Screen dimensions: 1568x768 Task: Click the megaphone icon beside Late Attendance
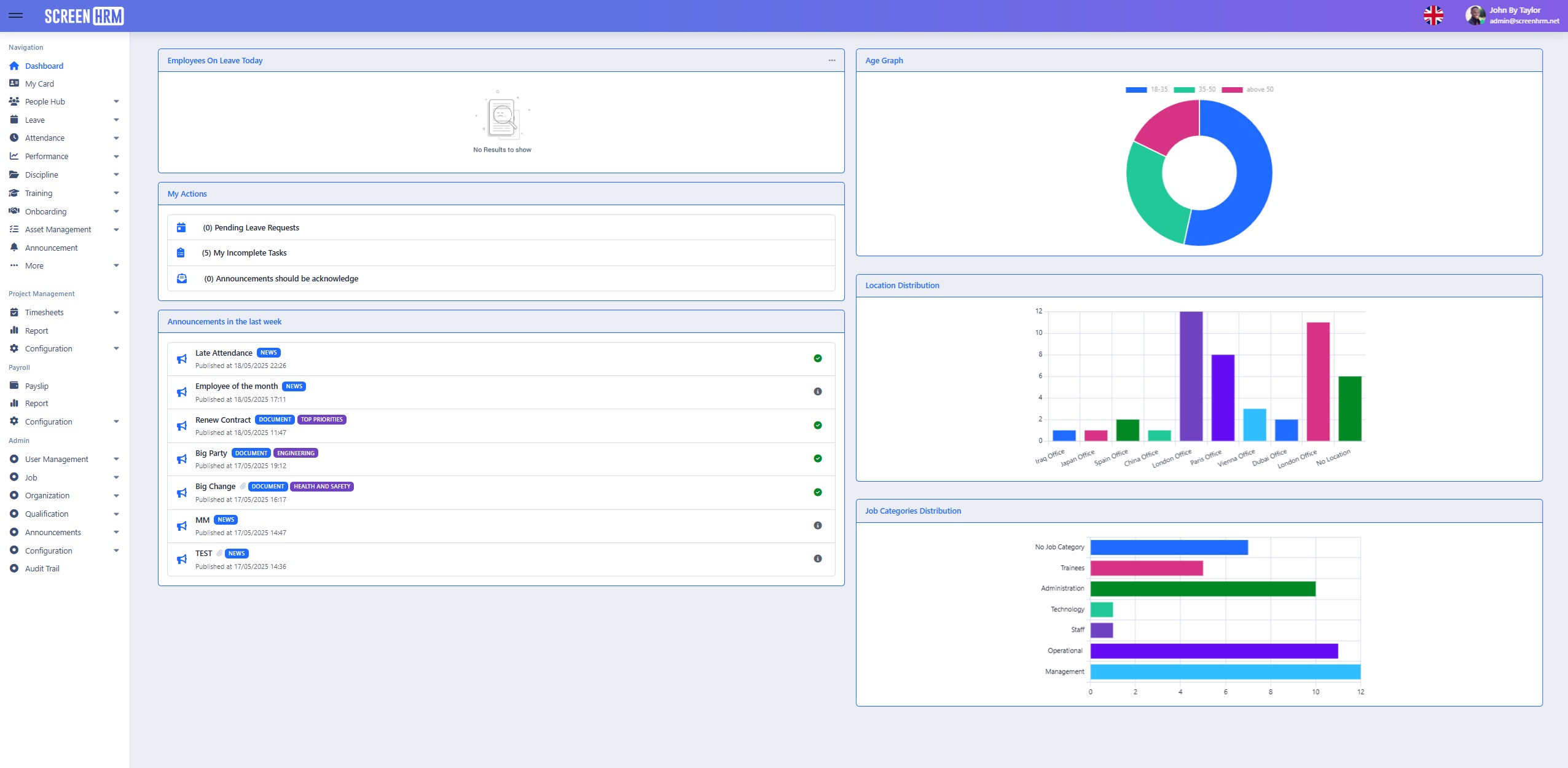(x=182, y=359)
